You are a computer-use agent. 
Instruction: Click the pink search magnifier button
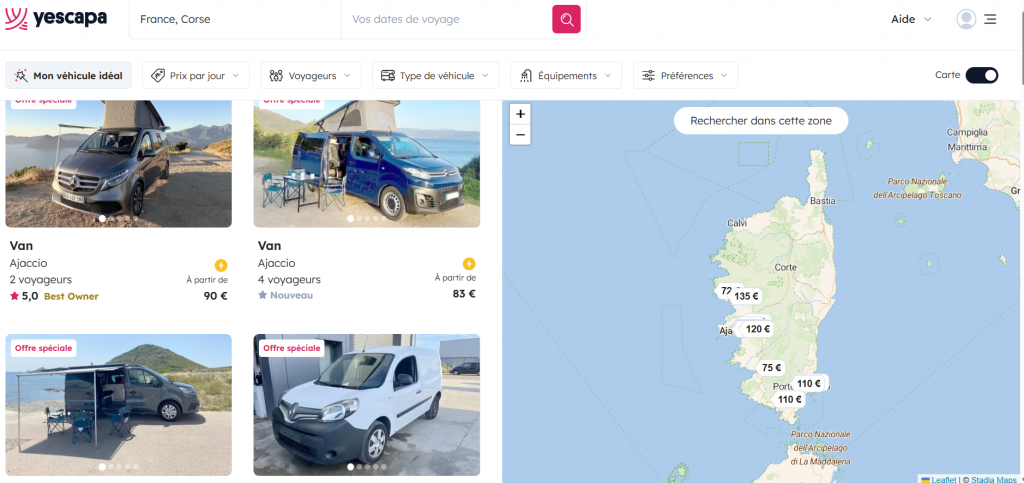click(566, 19)
